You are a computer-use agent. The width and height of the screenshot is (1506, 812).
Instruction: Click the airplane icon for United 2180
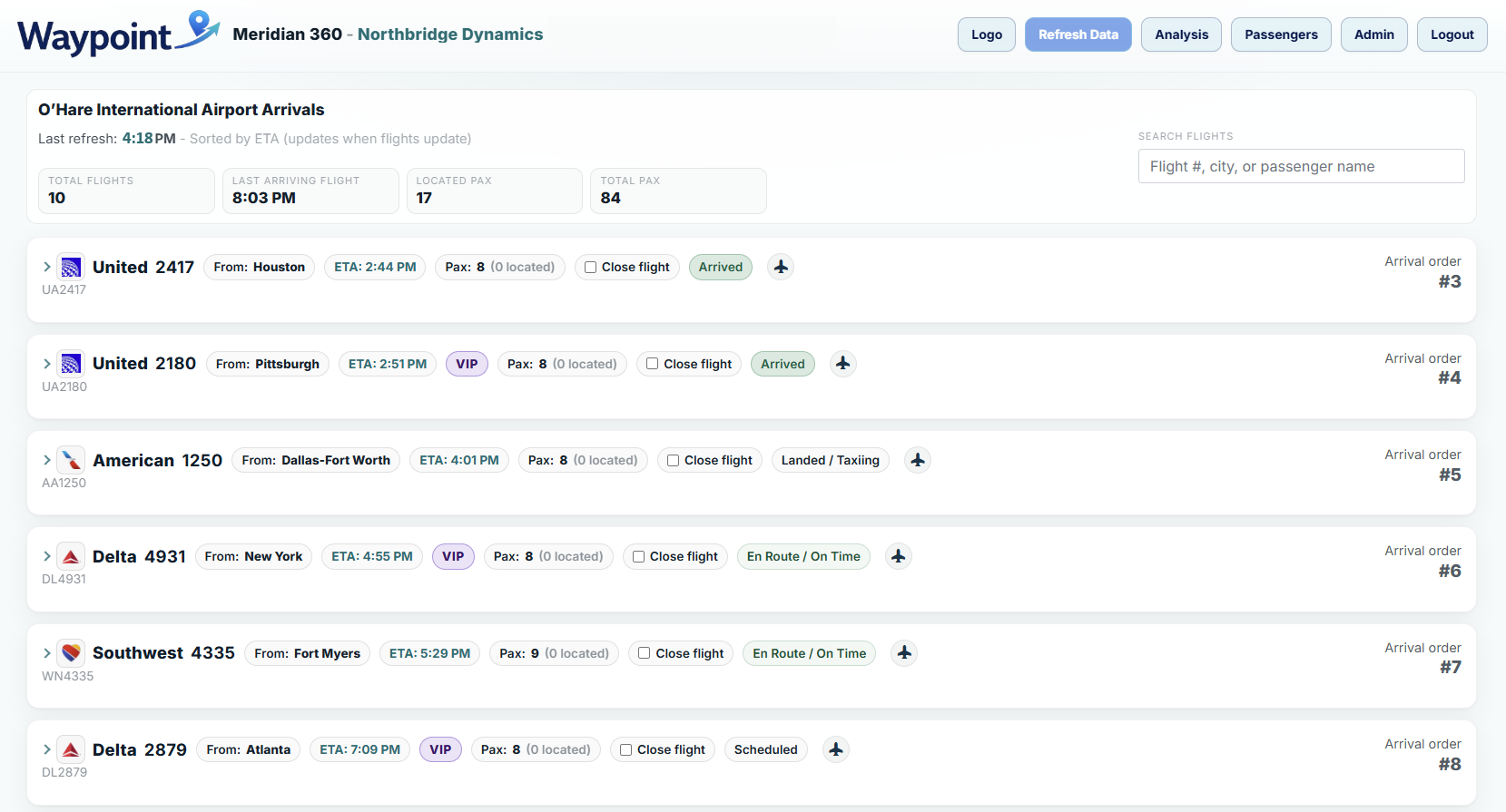[843, 364]
